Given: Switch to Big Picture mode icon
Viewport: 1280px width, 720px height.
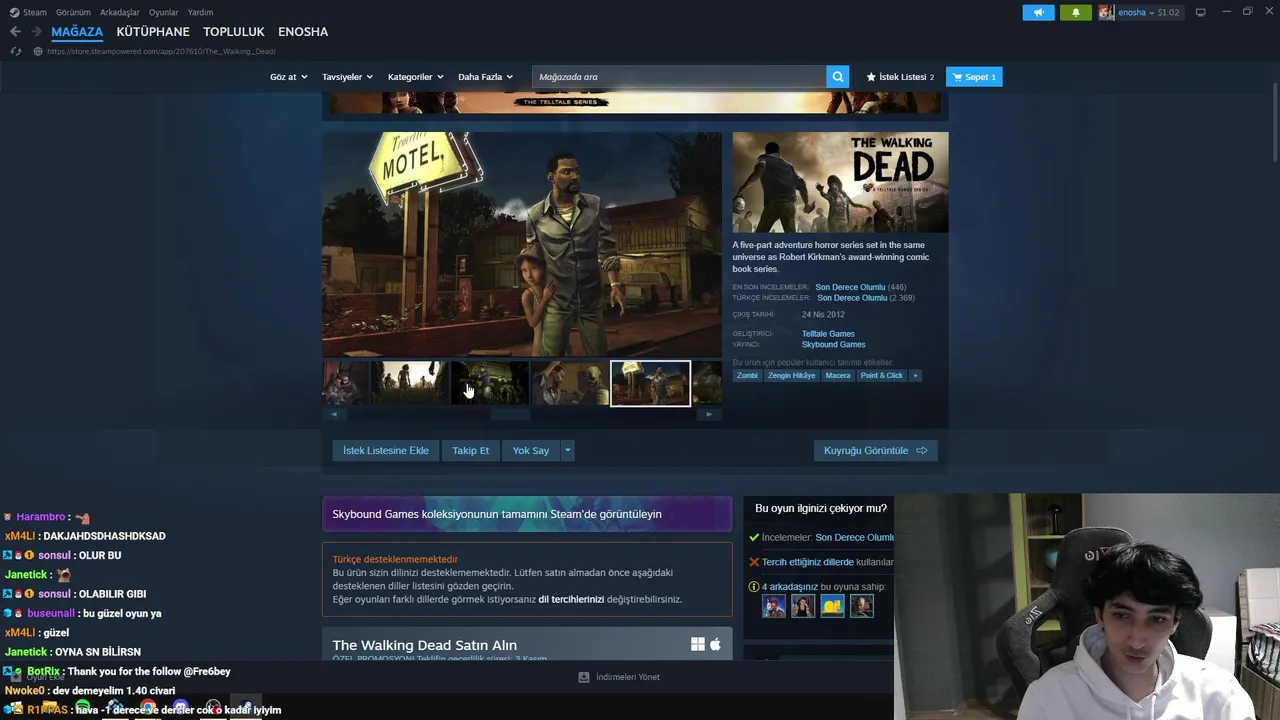Looking at the screenshot, I should pos(1201,12).
